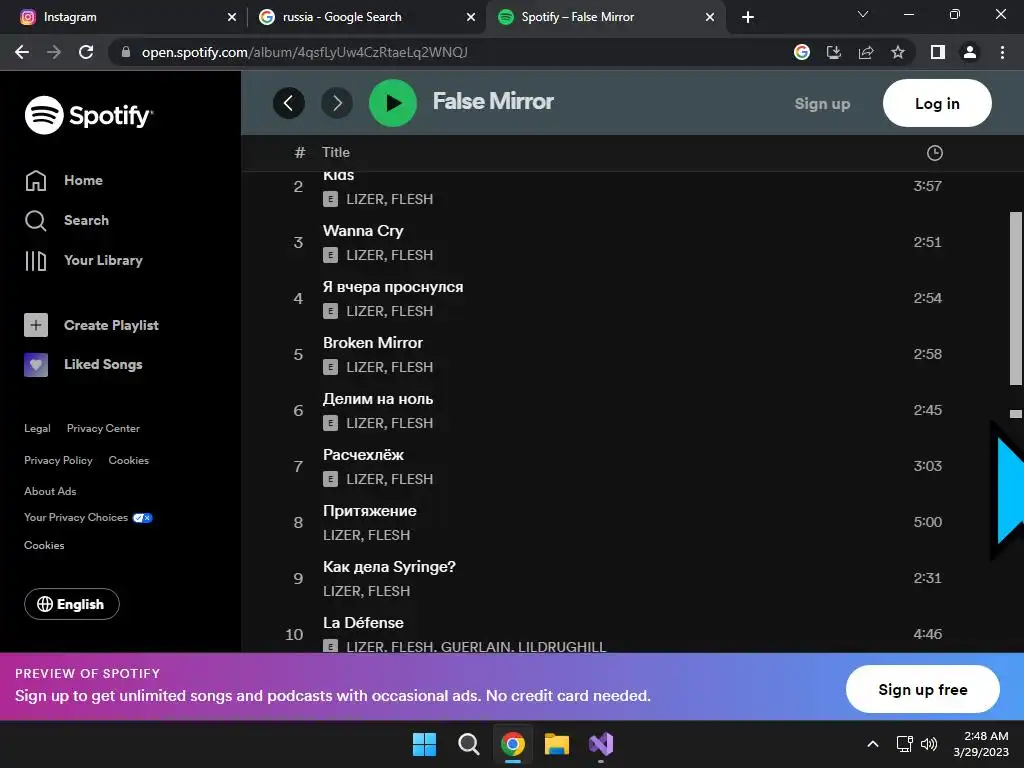Click the Sign up link
The width and height of the screenshot is (1024, 768).
coord(822,103)
